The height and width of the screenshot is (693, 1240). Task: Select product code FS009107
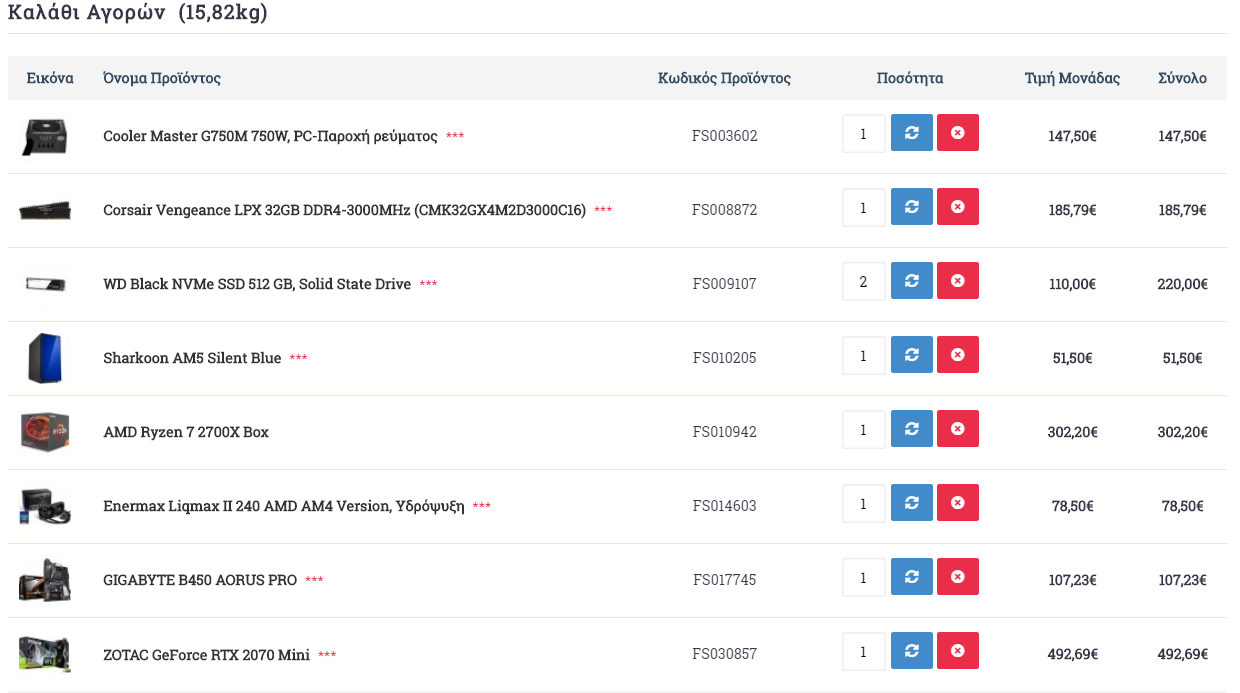click(x=725, y=284)
